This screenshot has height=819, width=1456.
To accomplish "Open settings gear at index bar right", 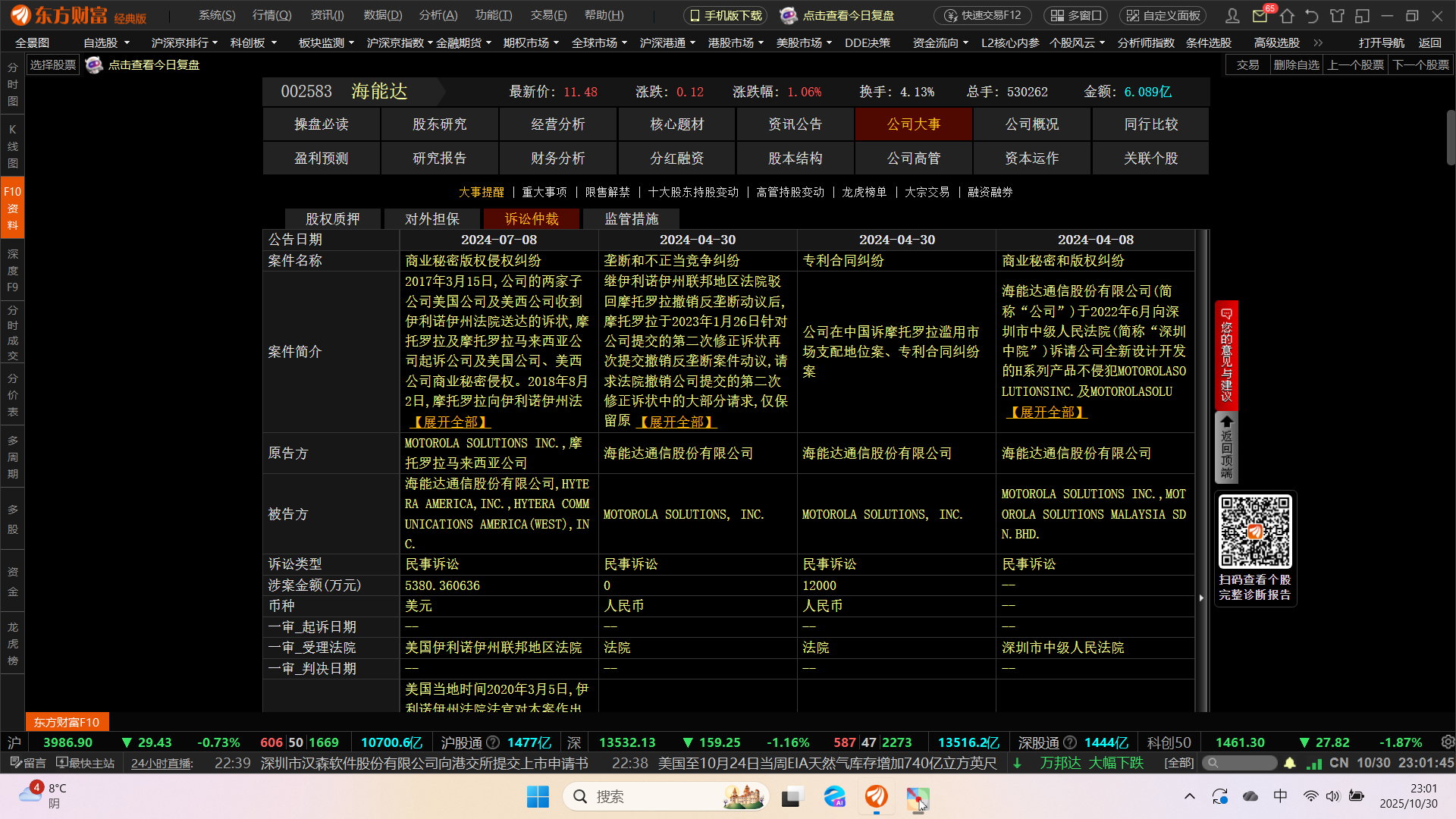I will coord(1447,742).
